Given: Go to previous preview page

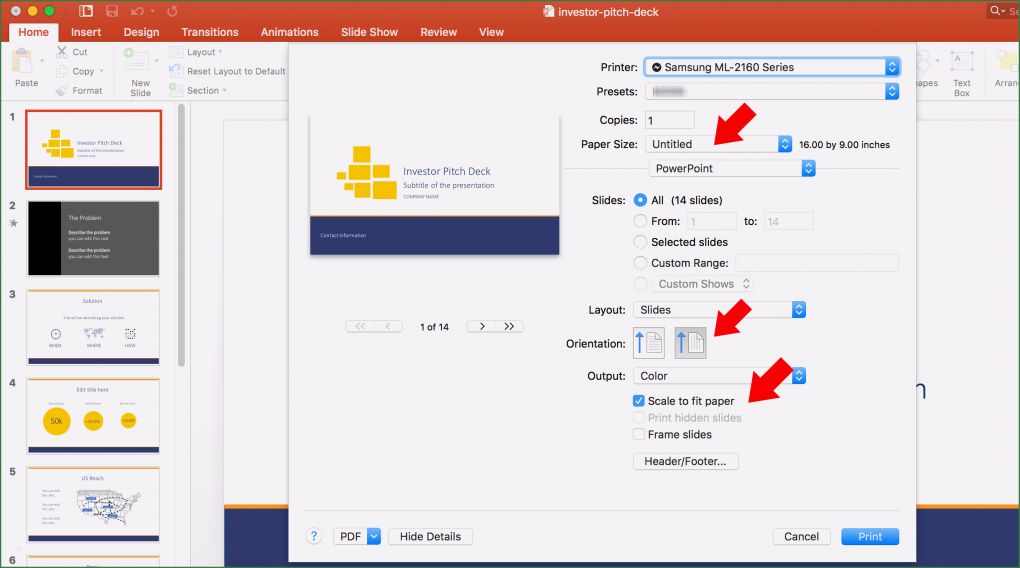Looking at the screenshot, I should (388, 326).
